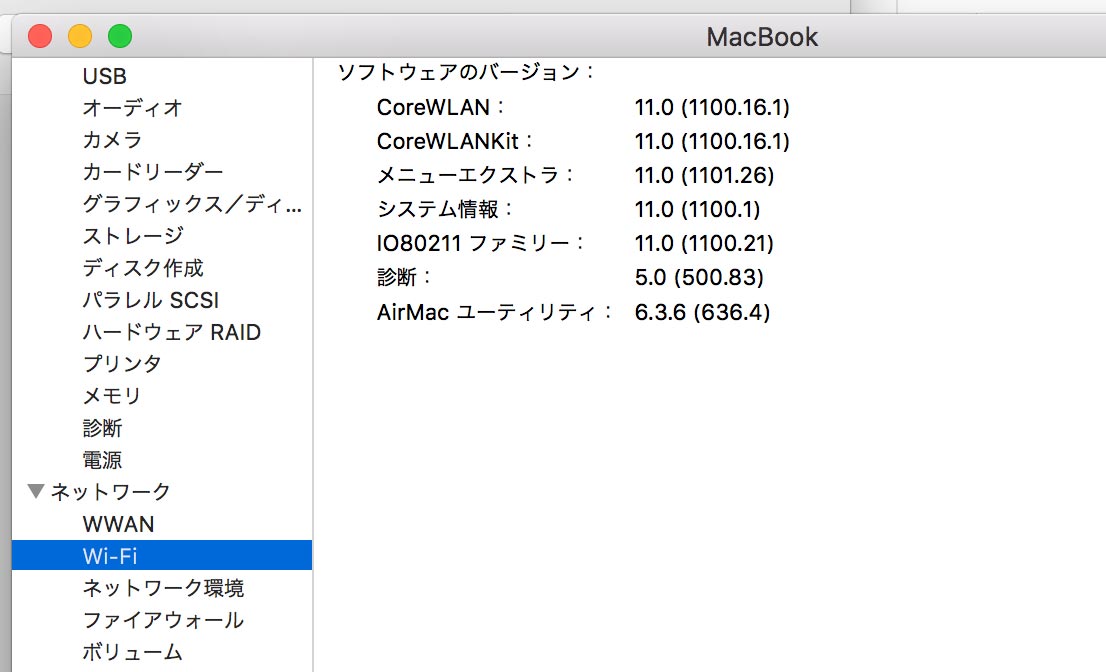Click the MacBook window title
This screenshot has height=672, width=1106.
click(762, 37)
